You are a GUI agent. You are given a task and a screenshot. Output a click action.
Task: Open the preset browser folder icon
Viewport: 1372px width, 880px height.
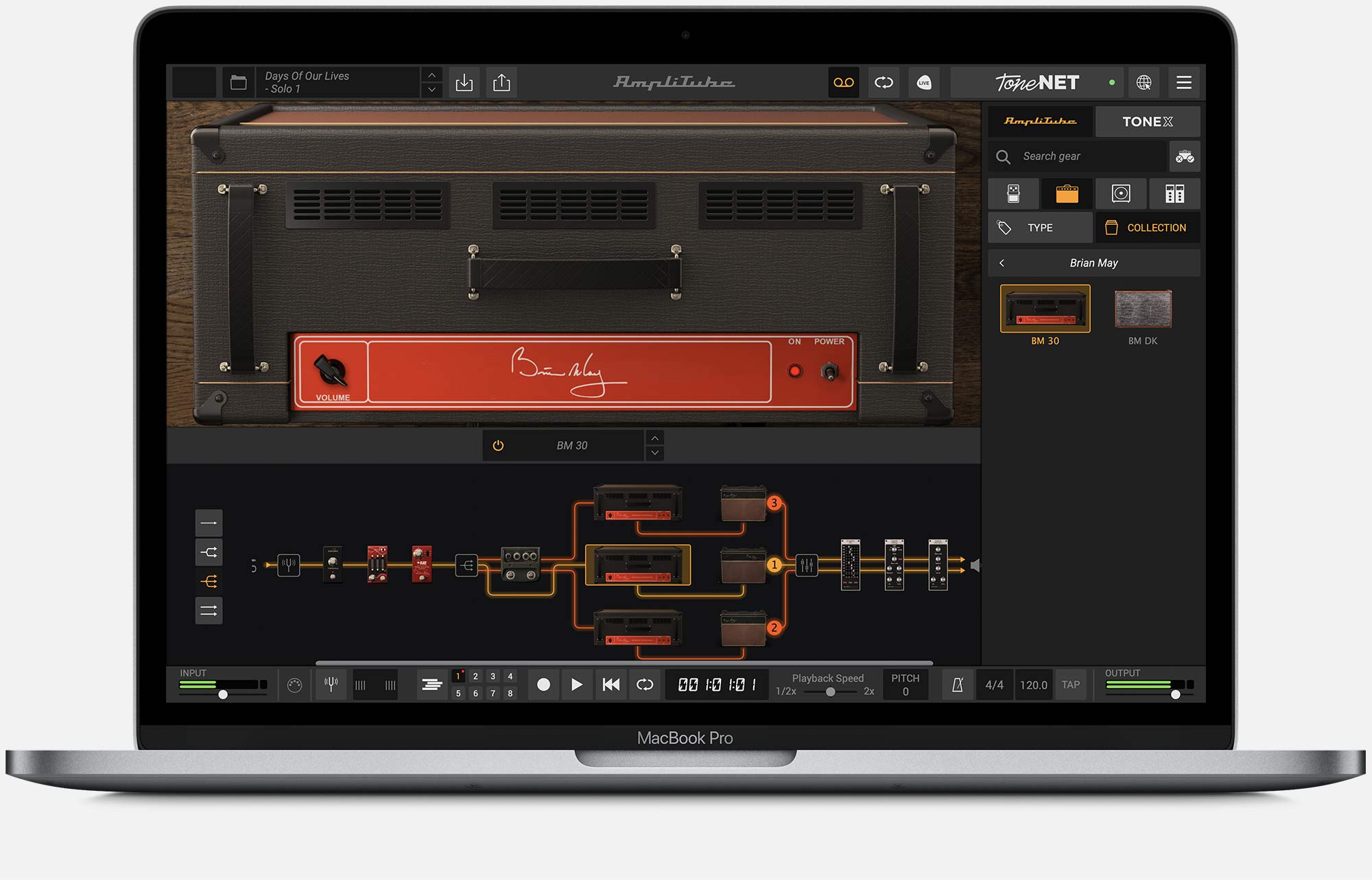238,83
